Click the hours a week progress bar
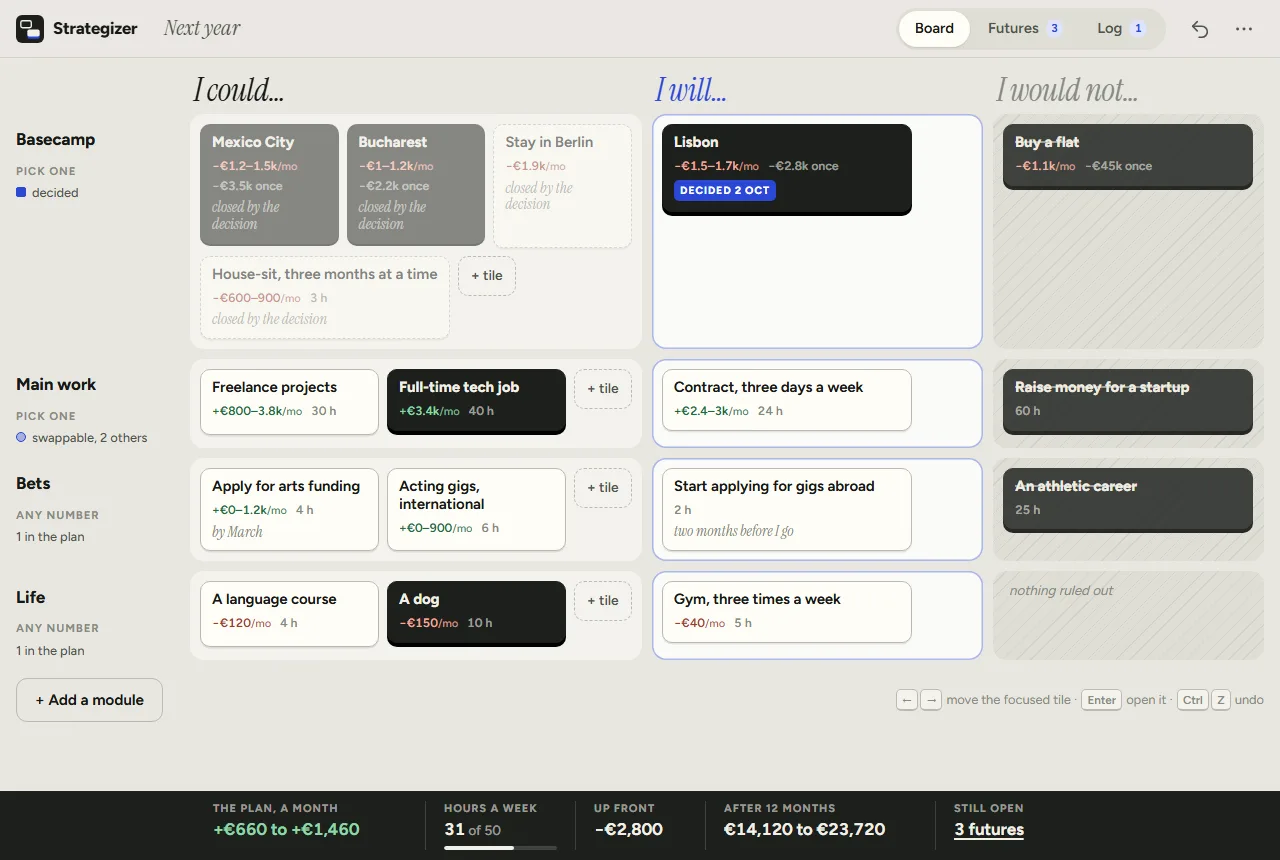This screenshot has height=860, width=1280. pos(500,848)
